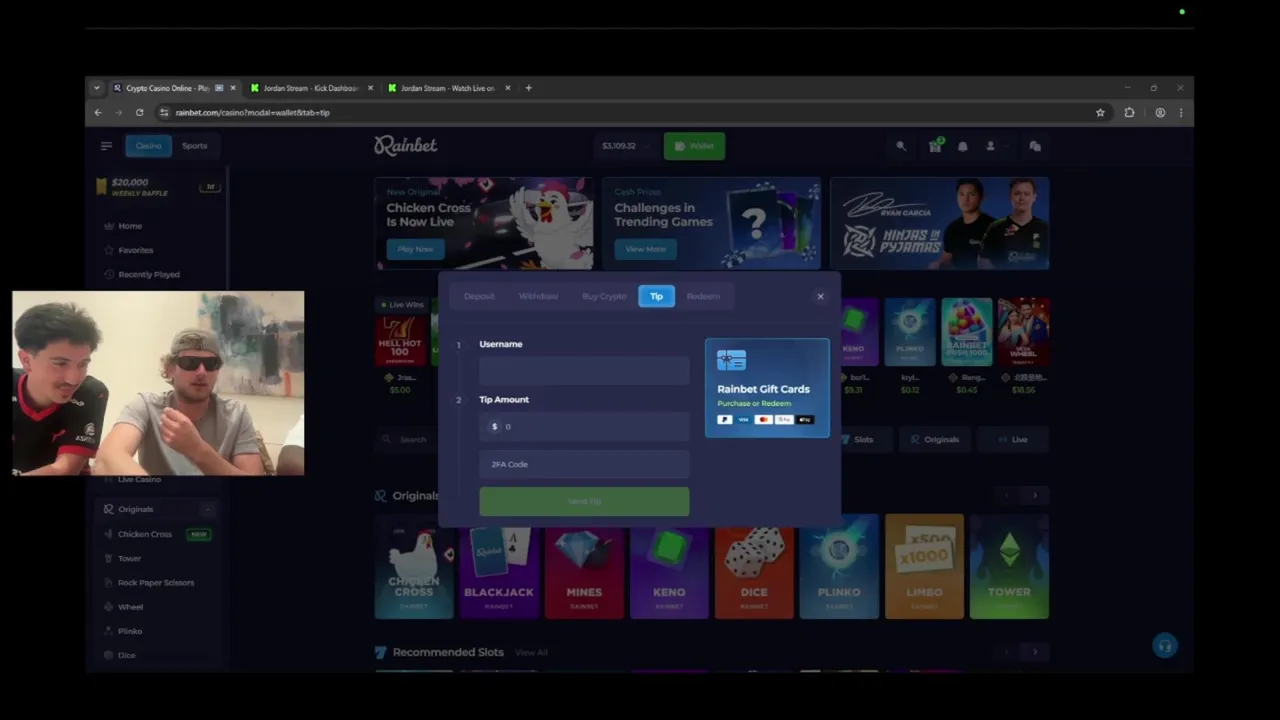This screenshot has height=720, width=1280.
Task: Open the Dice game tile
Action: point(754,567)
